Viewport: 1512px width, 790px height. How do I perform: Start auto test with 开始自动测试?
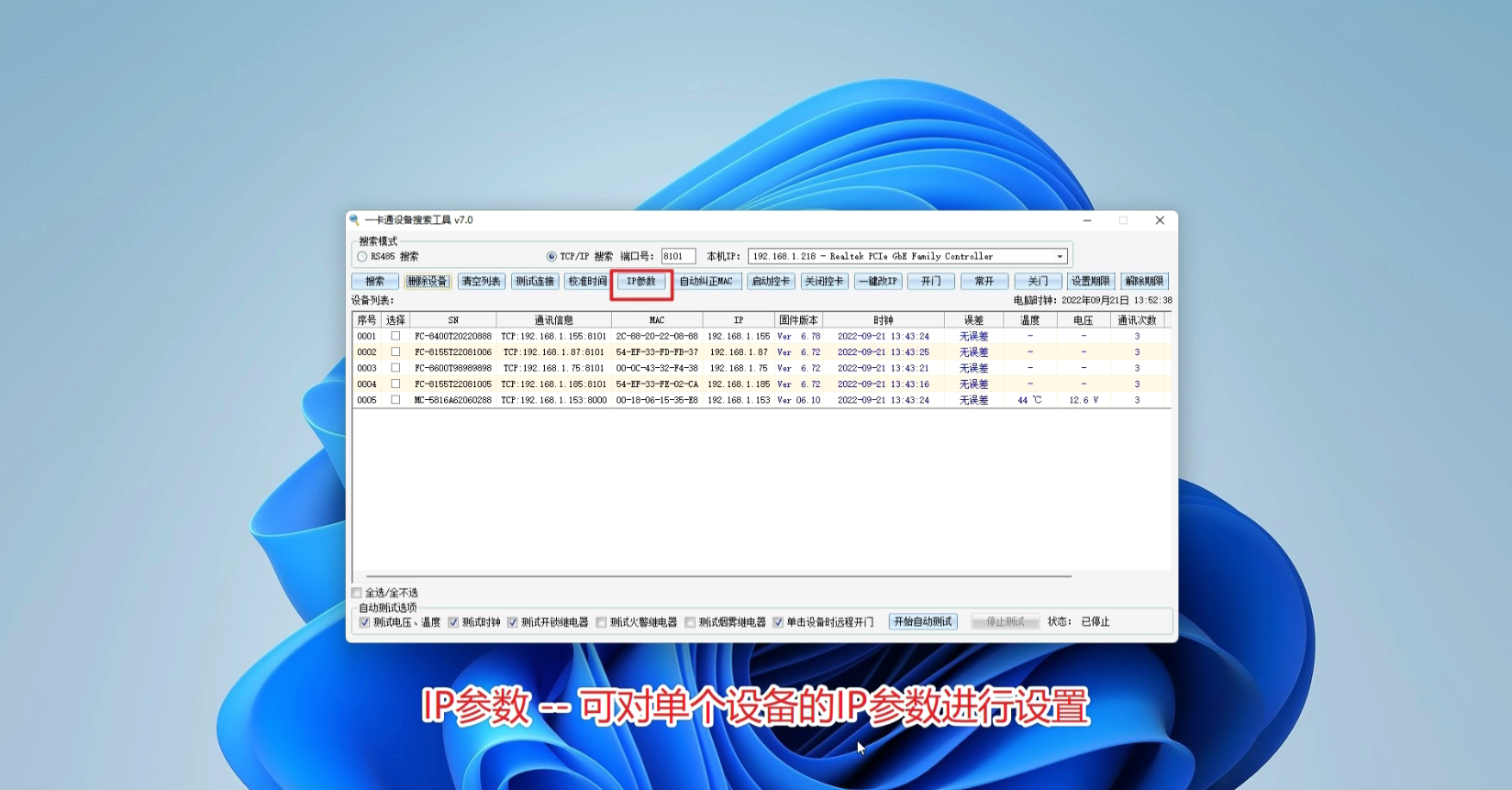(923, 622)
